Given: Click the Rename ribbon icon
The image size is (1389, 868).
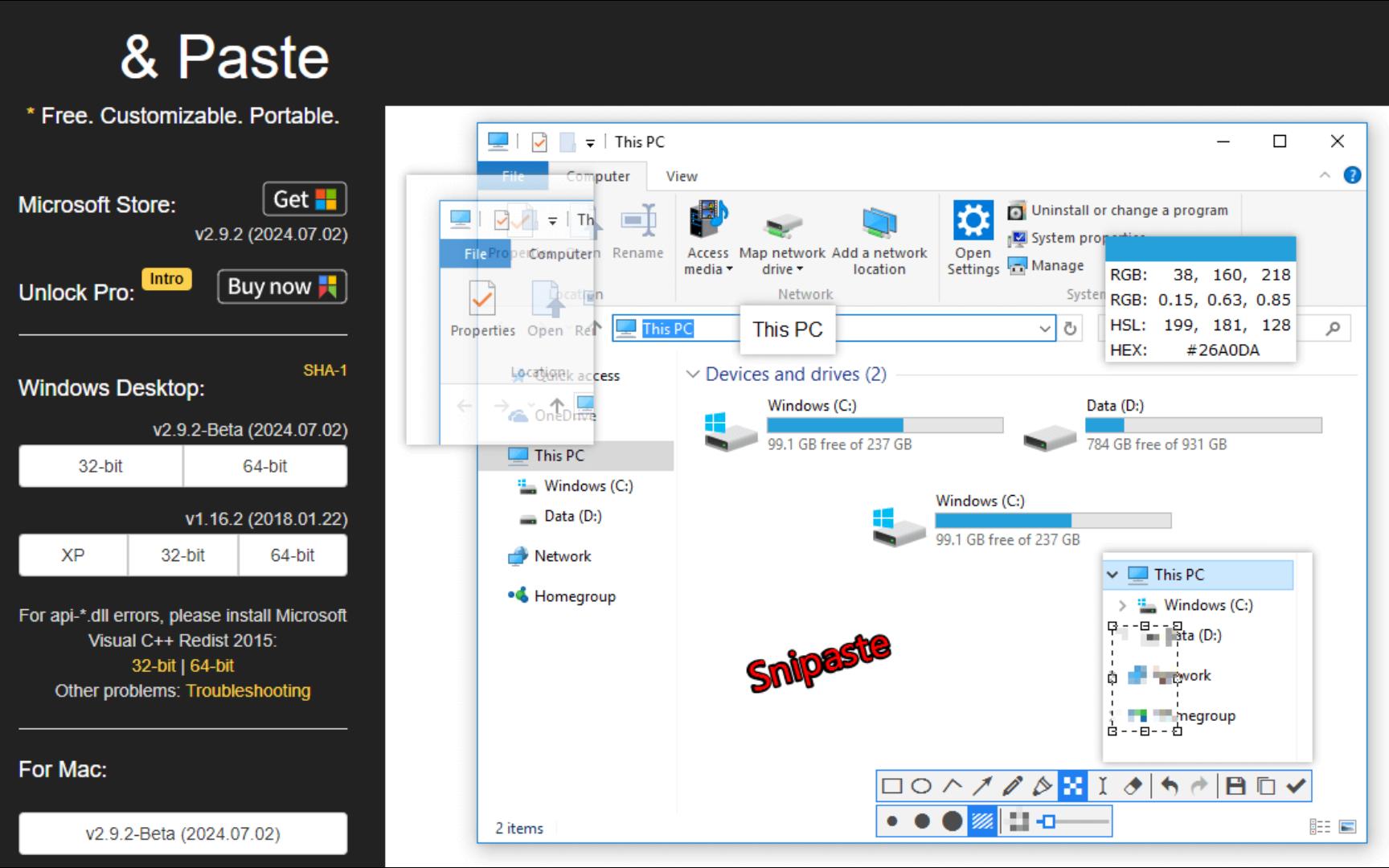Looking at the screenshot, I should (x=638, y=220).
